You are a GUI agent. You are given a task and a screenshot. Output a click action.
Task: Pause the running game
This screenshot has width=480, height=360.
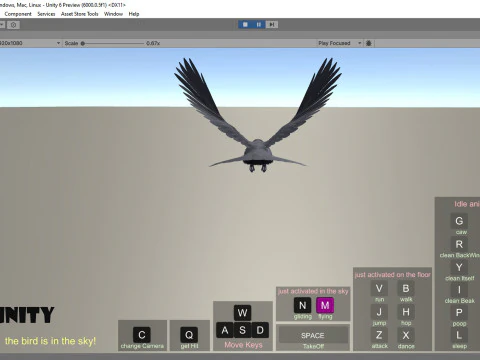click(x=258, y=25)
